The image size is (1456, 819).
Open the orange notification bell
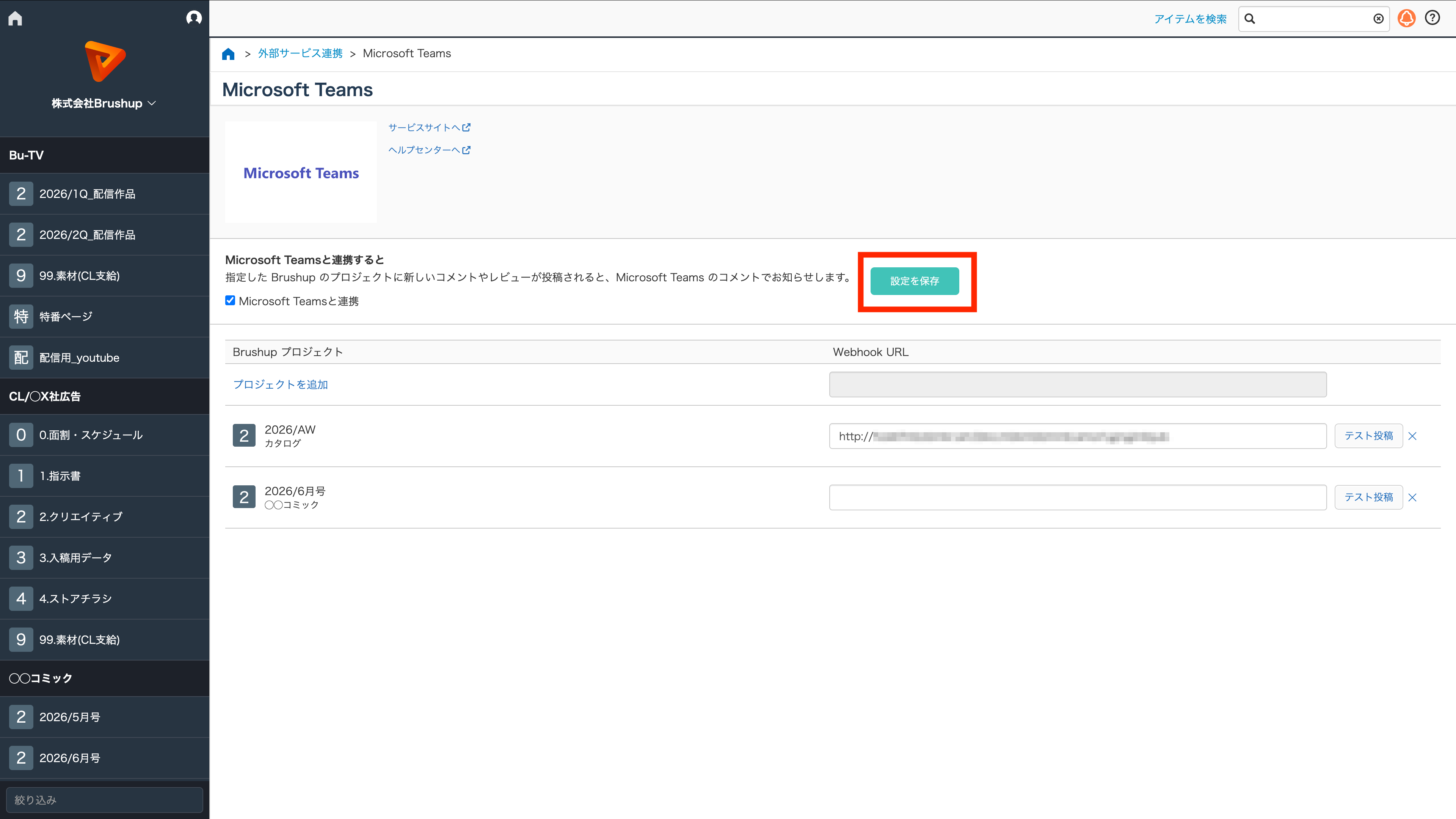[1406, 19]
